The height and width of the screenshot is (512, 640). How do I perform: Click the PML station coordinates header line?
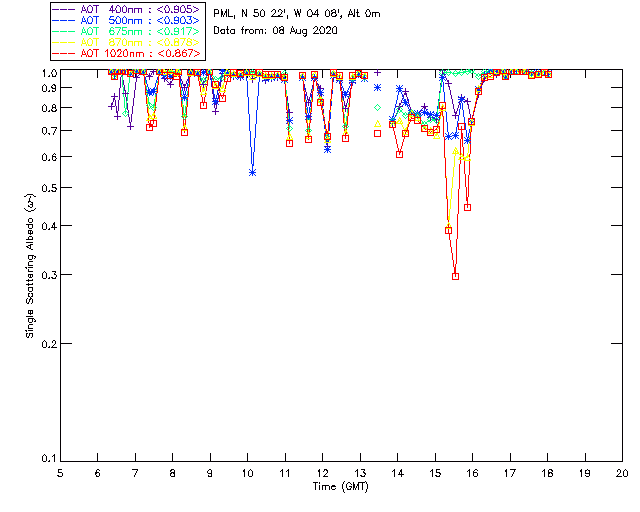click(297, 14)
